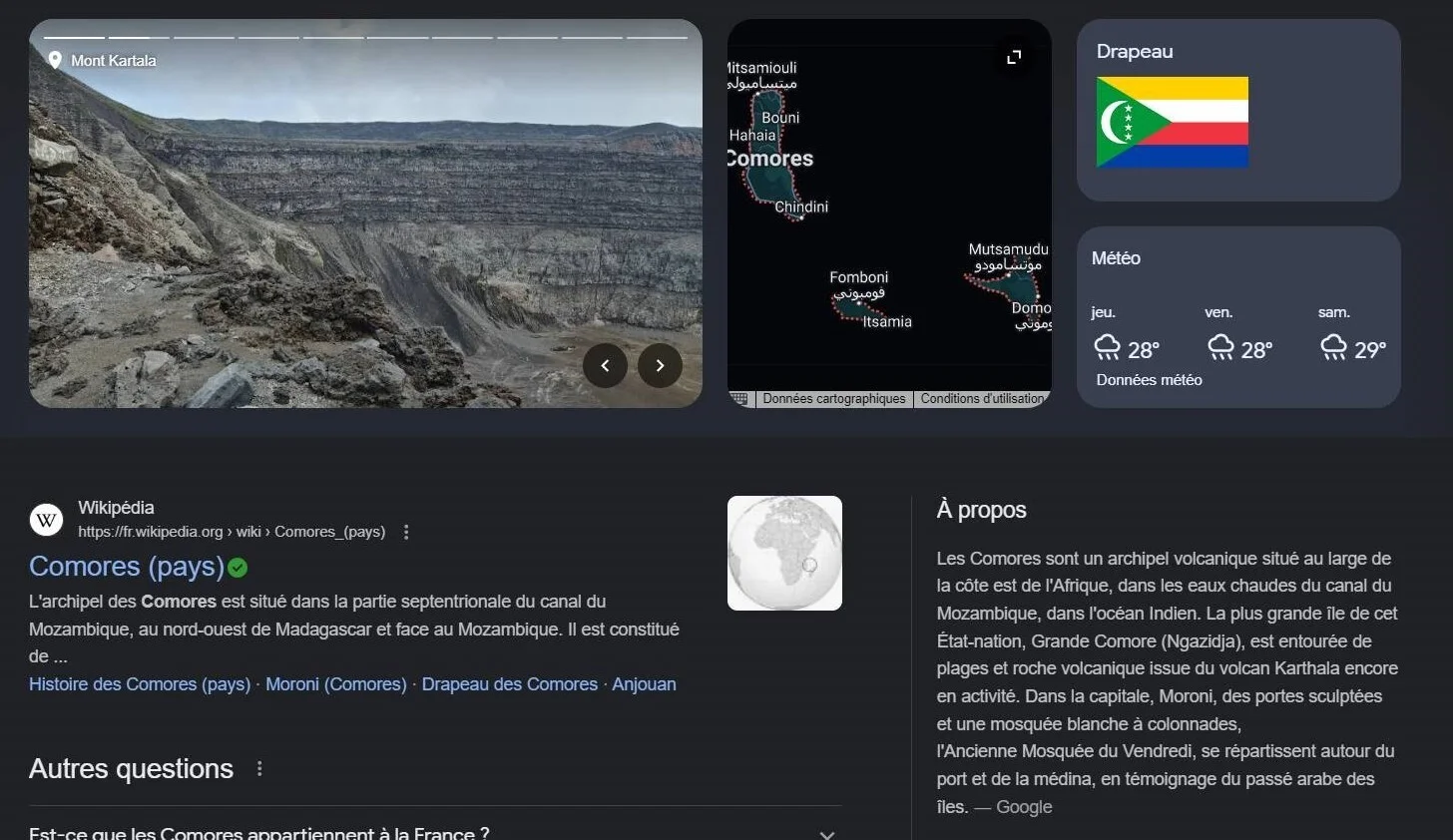Click the location pin beside Mont Kartala
Viewport: 1453px width, 840px height.
pos(55,60)
